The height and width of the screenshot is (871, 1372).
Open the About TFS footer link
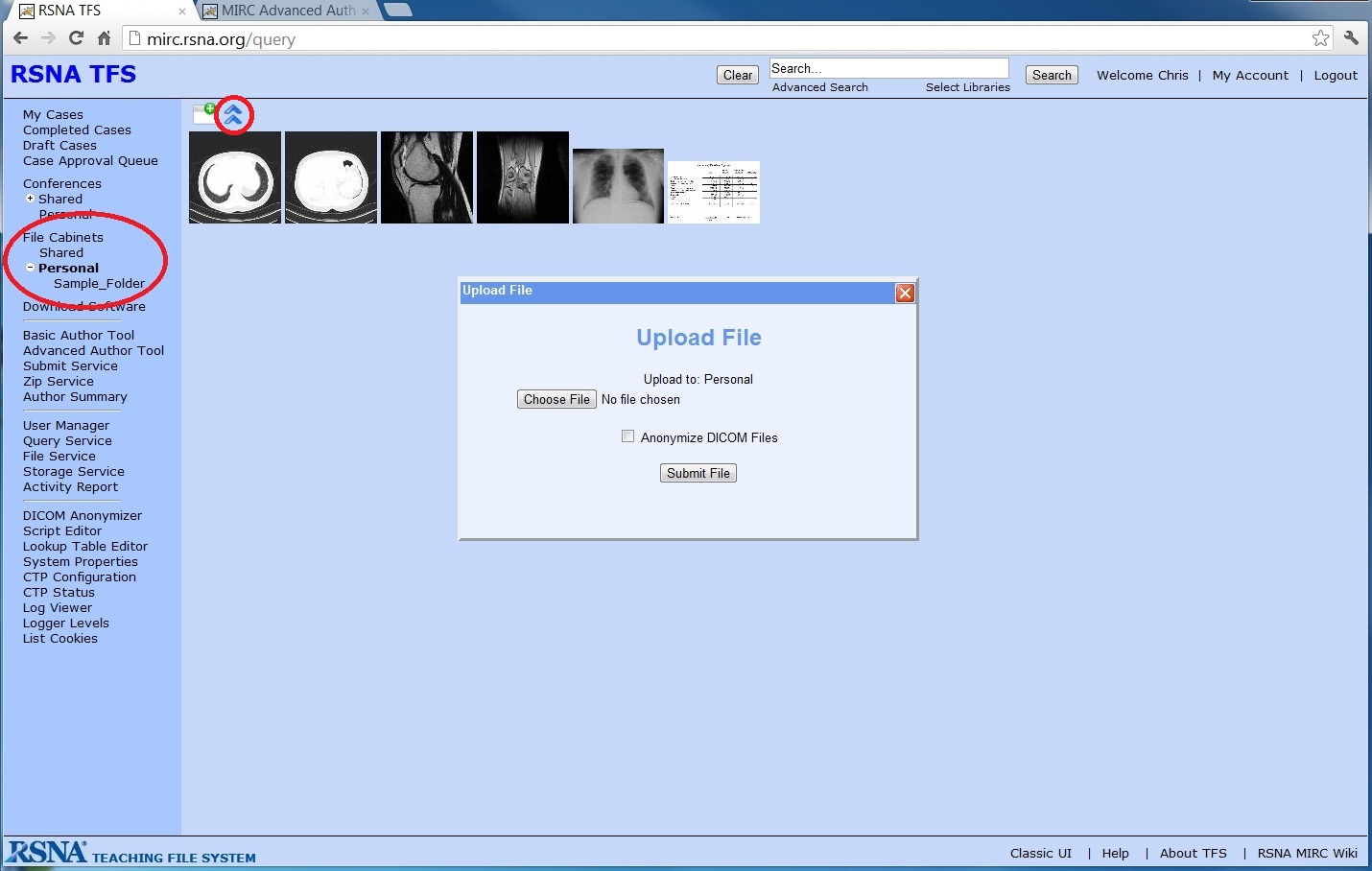[x=1194, y=853]
